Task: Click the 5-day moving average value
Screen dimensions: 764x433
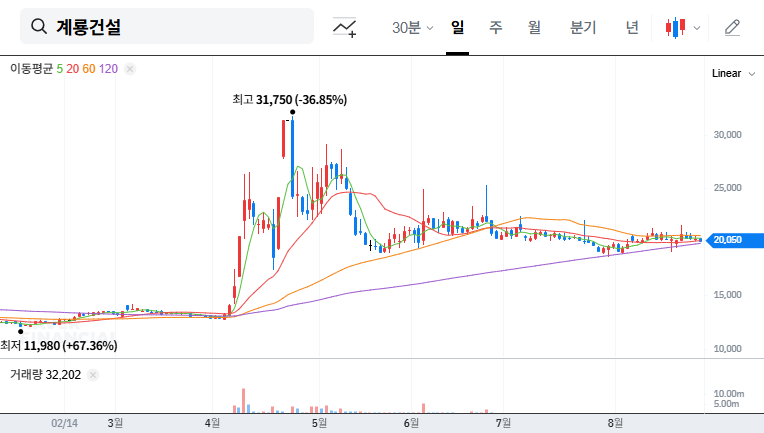Action: click(x=59, y=69)
